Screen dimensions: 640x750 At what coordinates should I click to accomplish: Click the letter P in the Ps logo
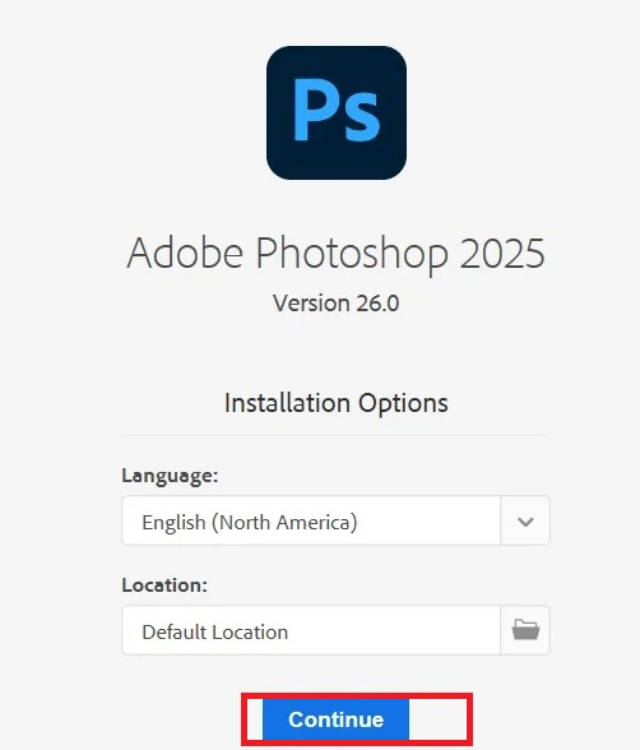tap(314, 113)
